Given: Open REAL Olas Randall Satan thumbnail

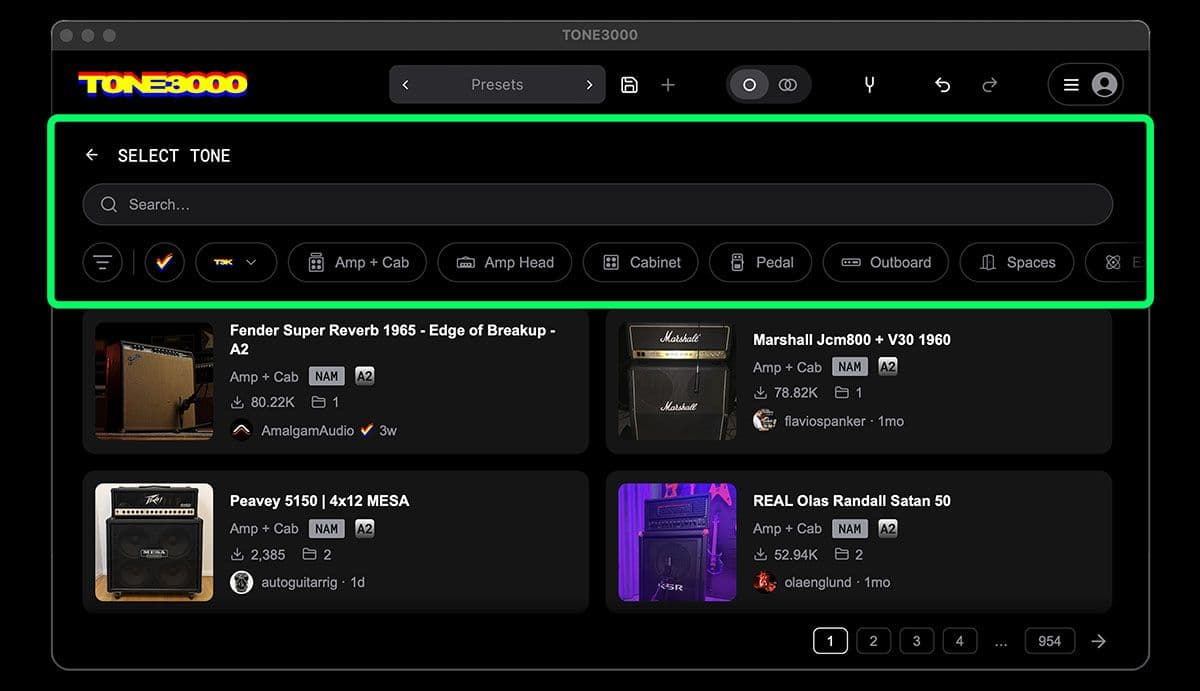Looking at the screenshot, I should pos(677,542).
